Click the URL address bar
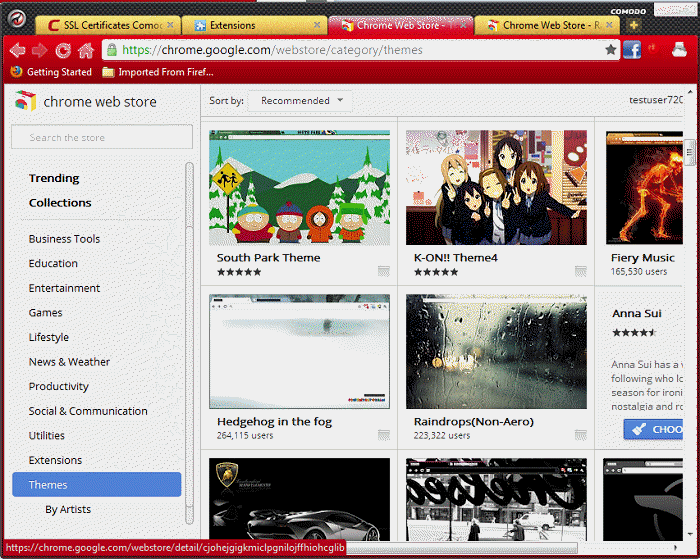This screenshot has width=700, height=559. click(x=361, y=50)
